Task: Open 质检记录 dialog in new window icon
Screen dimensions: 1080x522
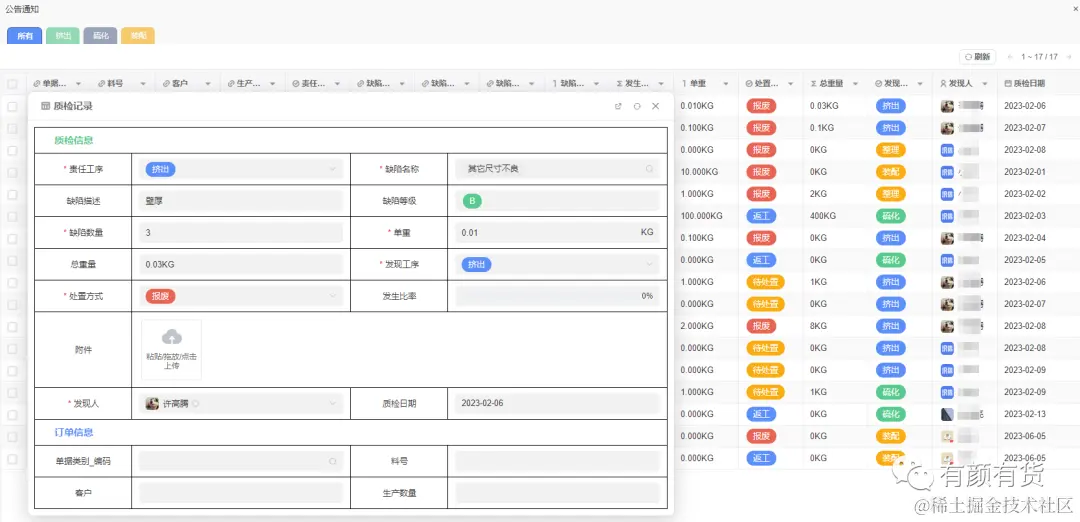Action: pyautogui.click(x=618, y=106)
